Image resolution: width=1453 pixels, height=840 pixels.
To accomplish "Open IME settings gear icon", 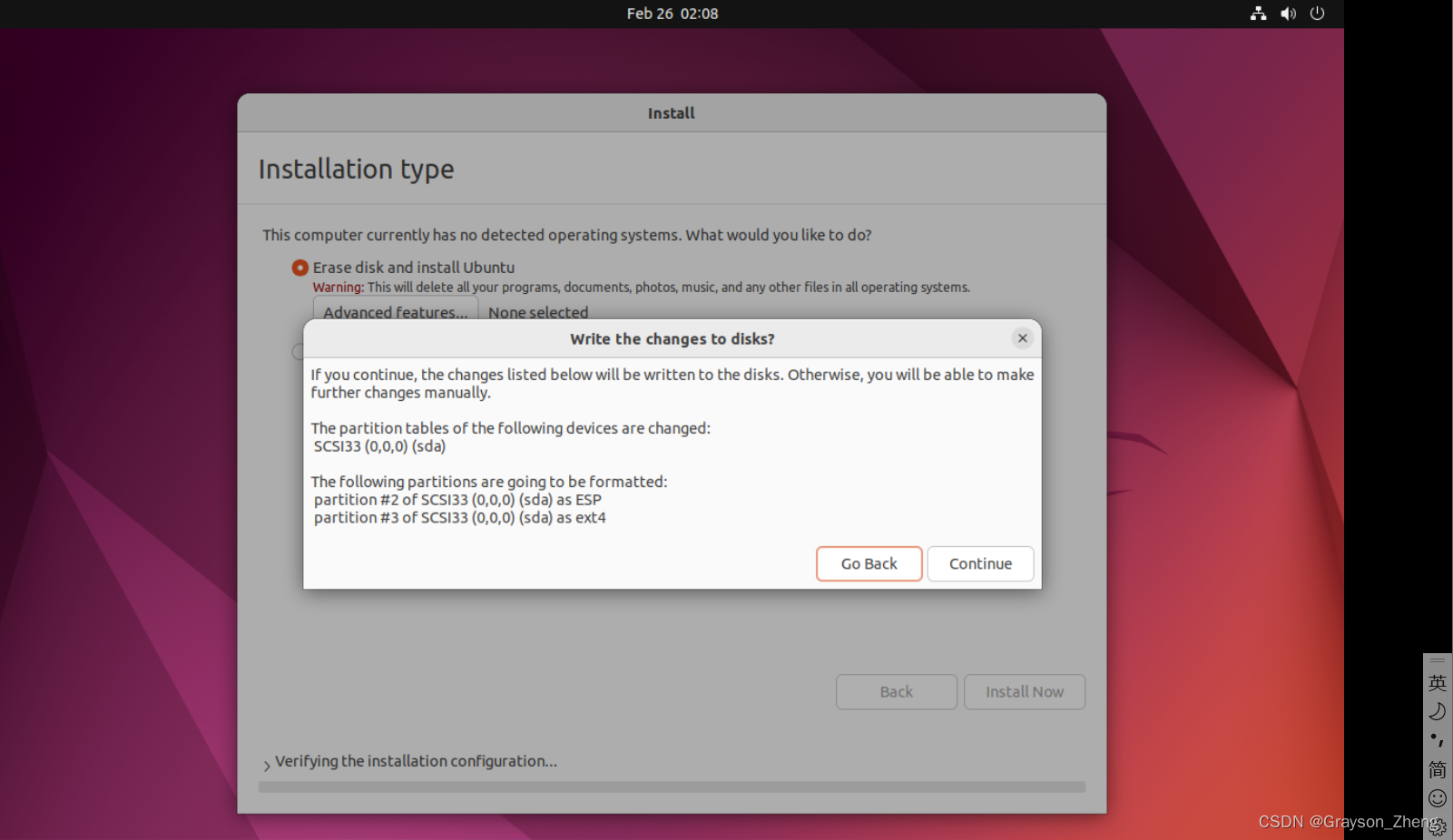I will point(1438,825).
